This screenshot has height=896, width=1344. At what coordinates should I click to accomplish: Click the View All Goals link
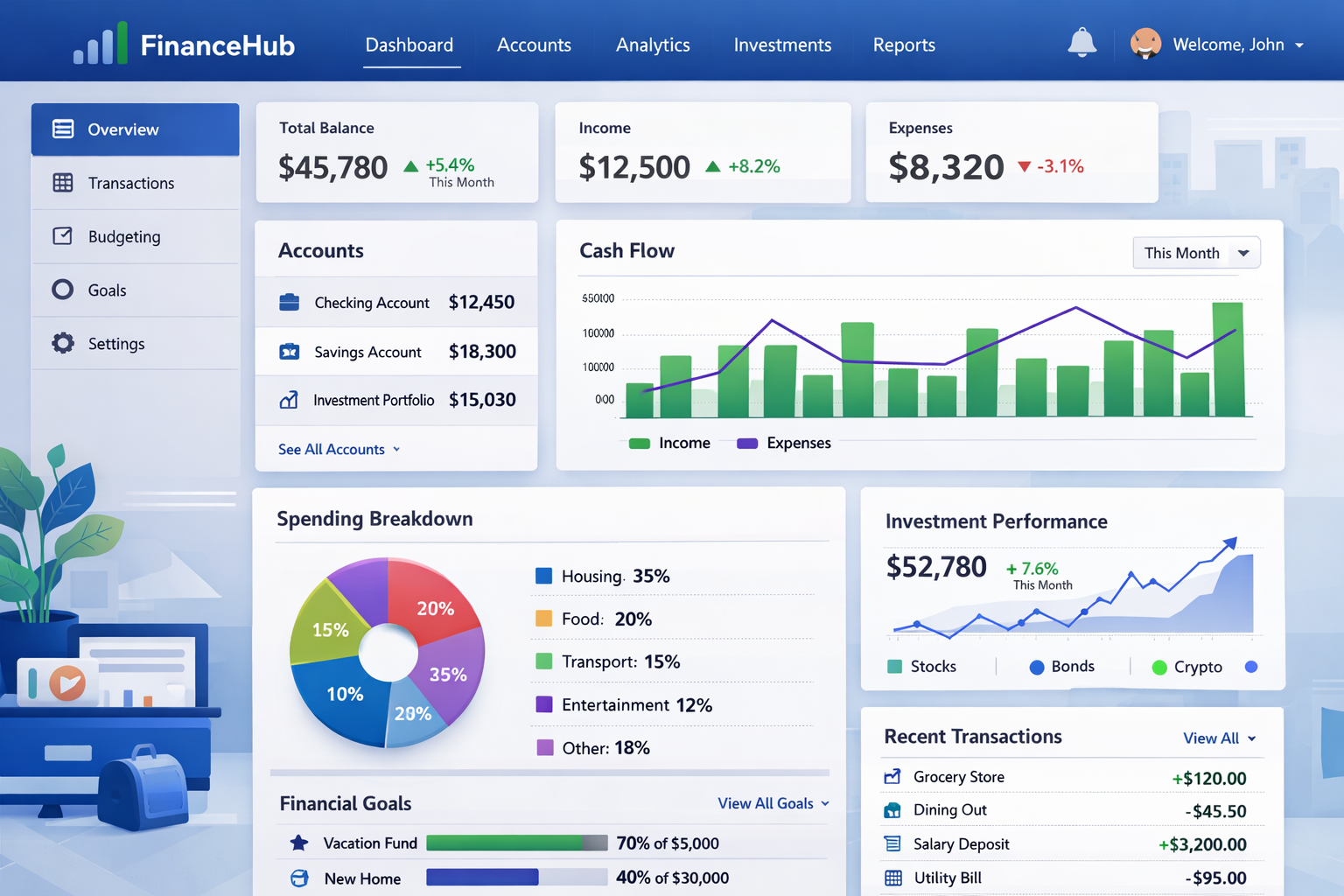click(771, 802)
